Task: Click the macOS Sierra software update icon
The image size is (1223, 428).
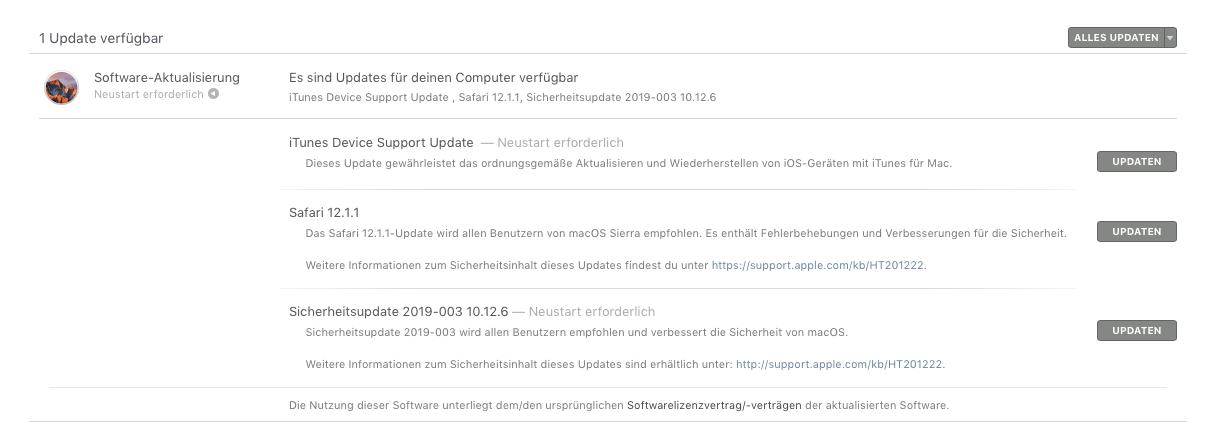Action: 61,88
